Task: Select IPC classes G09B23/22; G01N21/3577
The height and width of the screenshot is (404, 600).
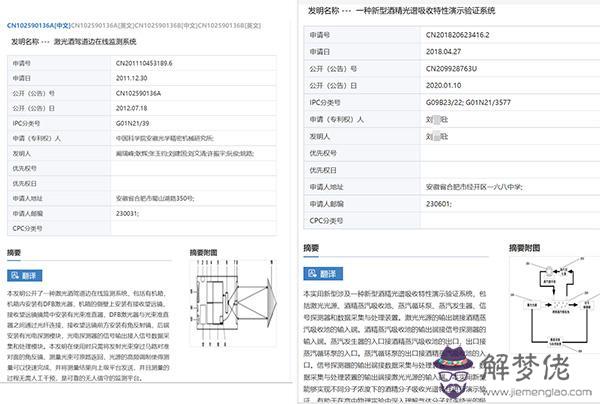Action: coord(468,102)
